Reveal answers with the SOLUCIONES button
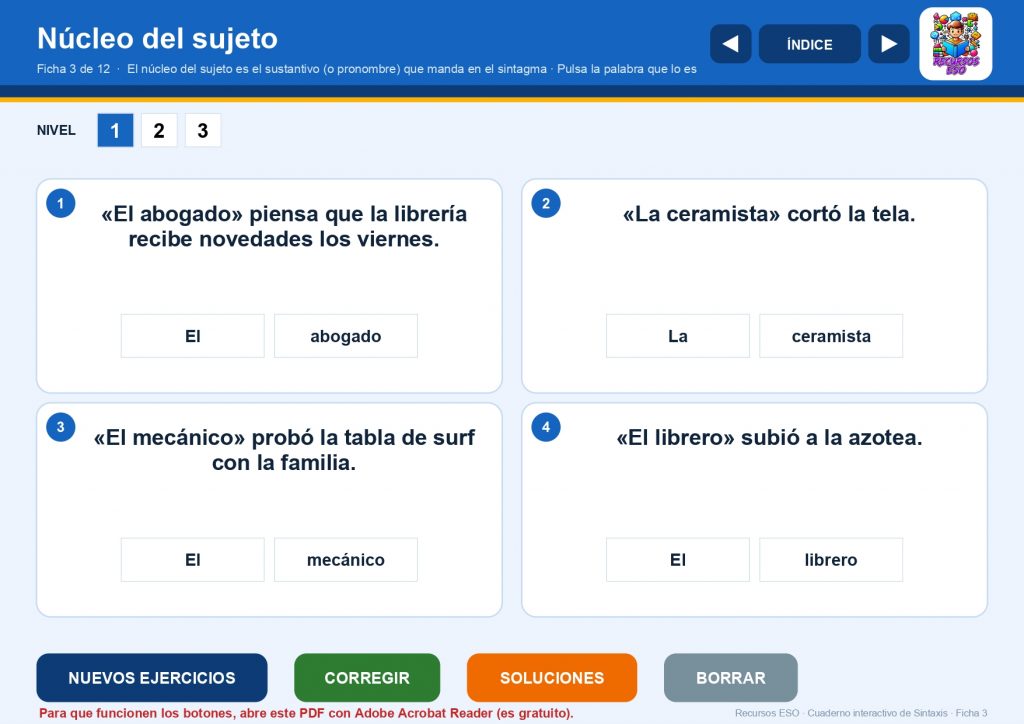The image size is (1024, 724). (552, 678)
